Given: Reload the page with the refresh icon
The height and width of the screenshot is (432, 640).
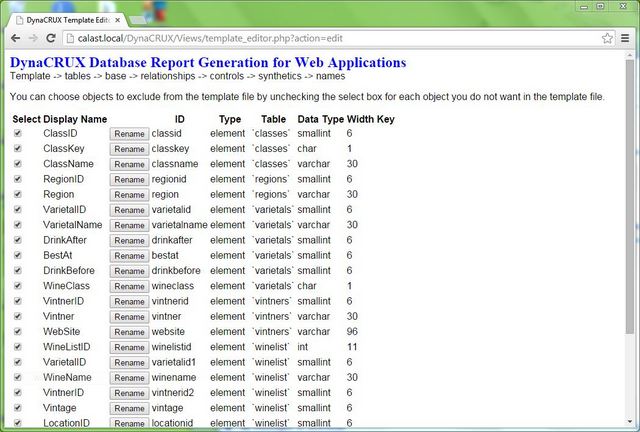Looking at the screenshot, I should 51,38.
